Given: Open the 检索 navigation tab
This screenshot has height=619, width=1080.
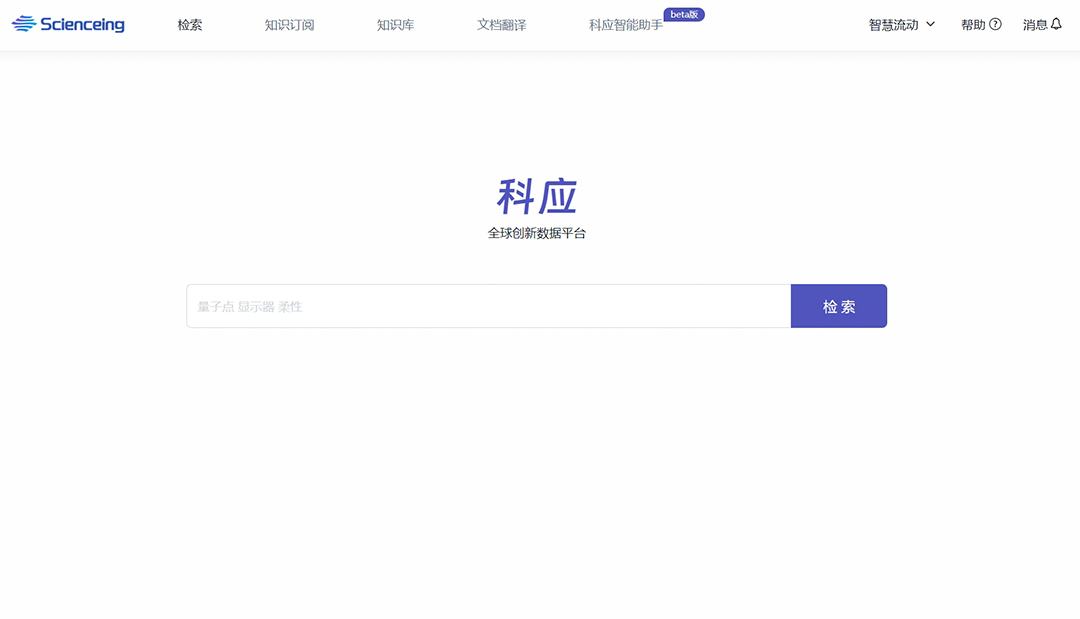Looking at the screenshot, I should pos(190,25).
